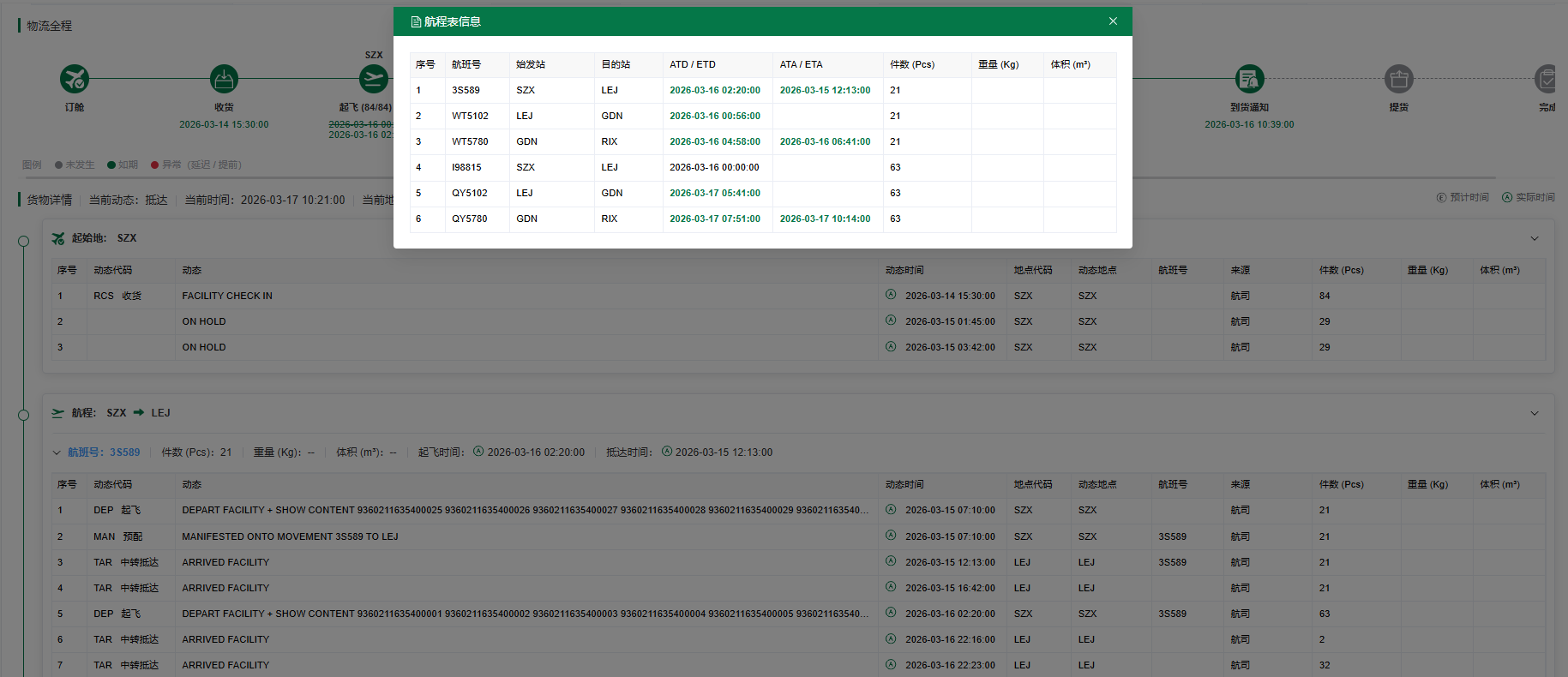This screenshot has width=1568, height=677.
Task: Click the document icon in dialog title
Action: click(416, 21)
